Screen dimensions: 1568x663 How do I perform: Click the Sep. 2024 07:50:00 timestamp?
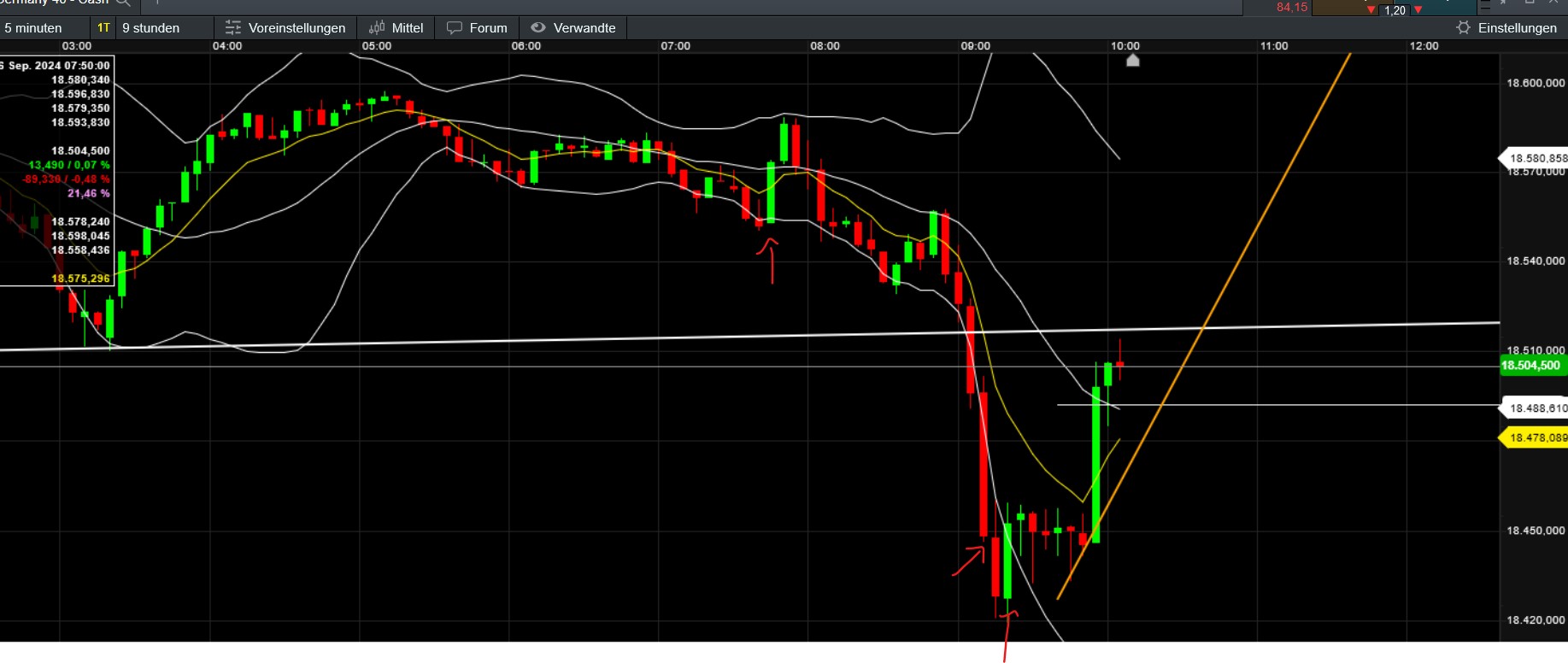click(58, 66)
